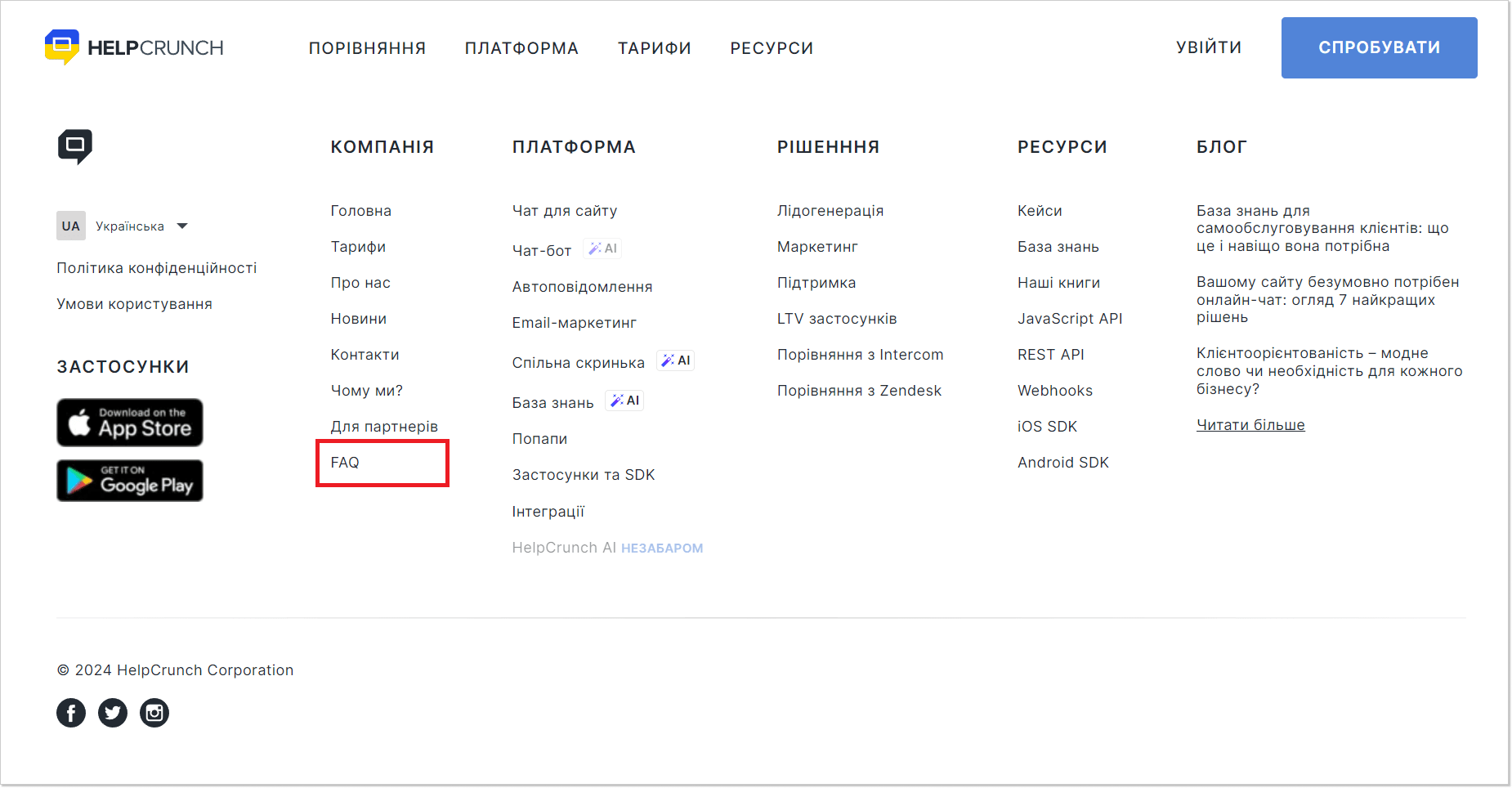Viewport: 1512px width, 788px height.
Task: Open the ПЛАТФОРМА header menu
Action: (x=521, y=48)
